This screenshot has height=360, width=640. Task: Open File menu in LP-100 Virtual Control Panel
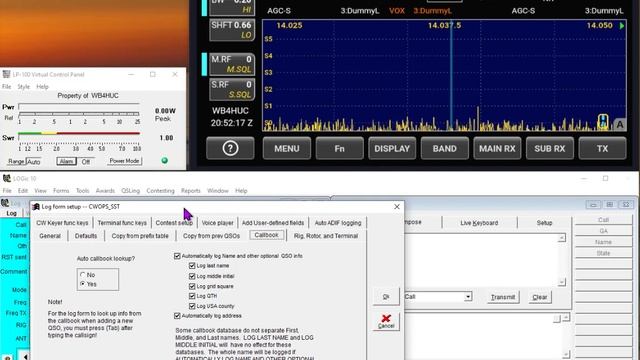coord(7,87)
